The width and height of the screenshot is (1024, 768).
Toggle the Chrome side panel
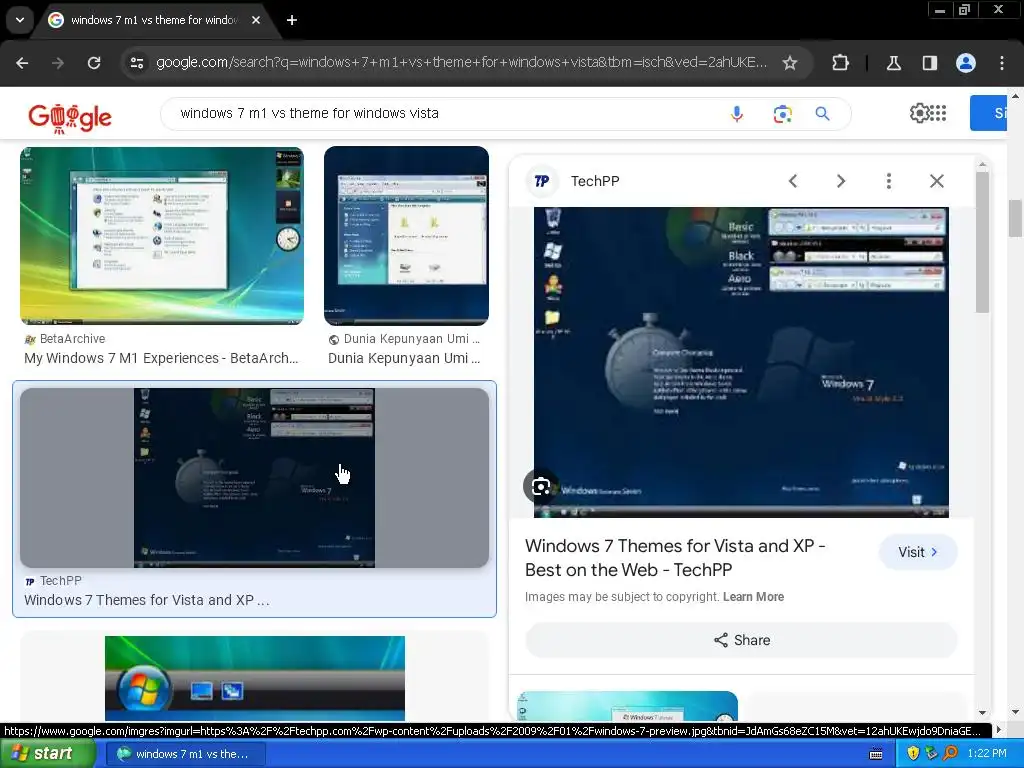(x=929, y=63)
